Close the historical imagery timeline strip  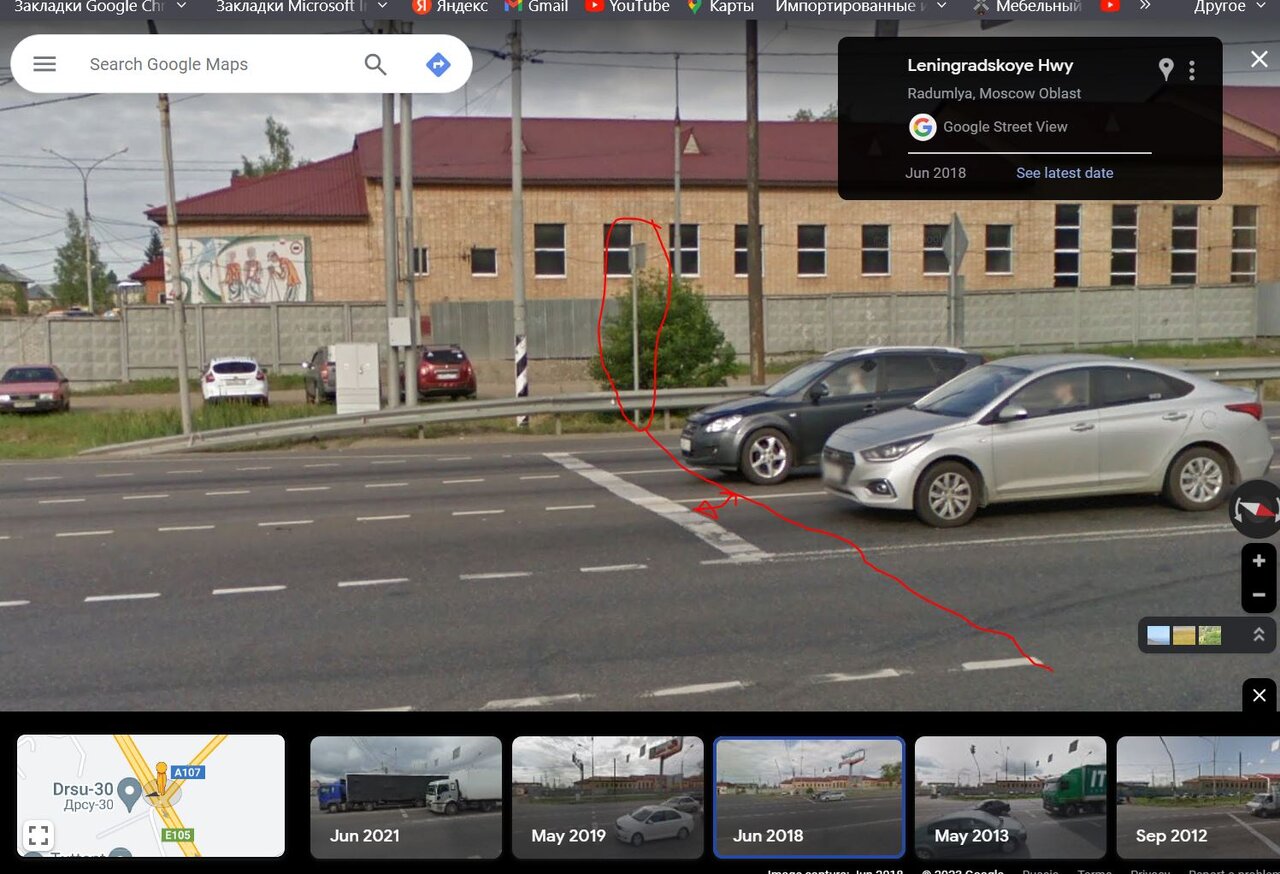point(1259,695)
